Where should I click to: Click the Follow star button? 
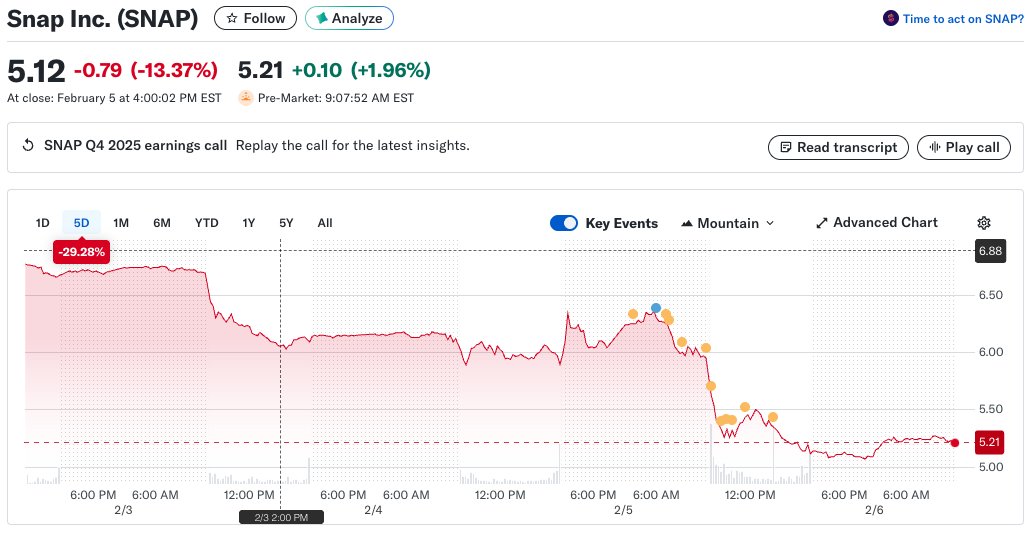255,19
